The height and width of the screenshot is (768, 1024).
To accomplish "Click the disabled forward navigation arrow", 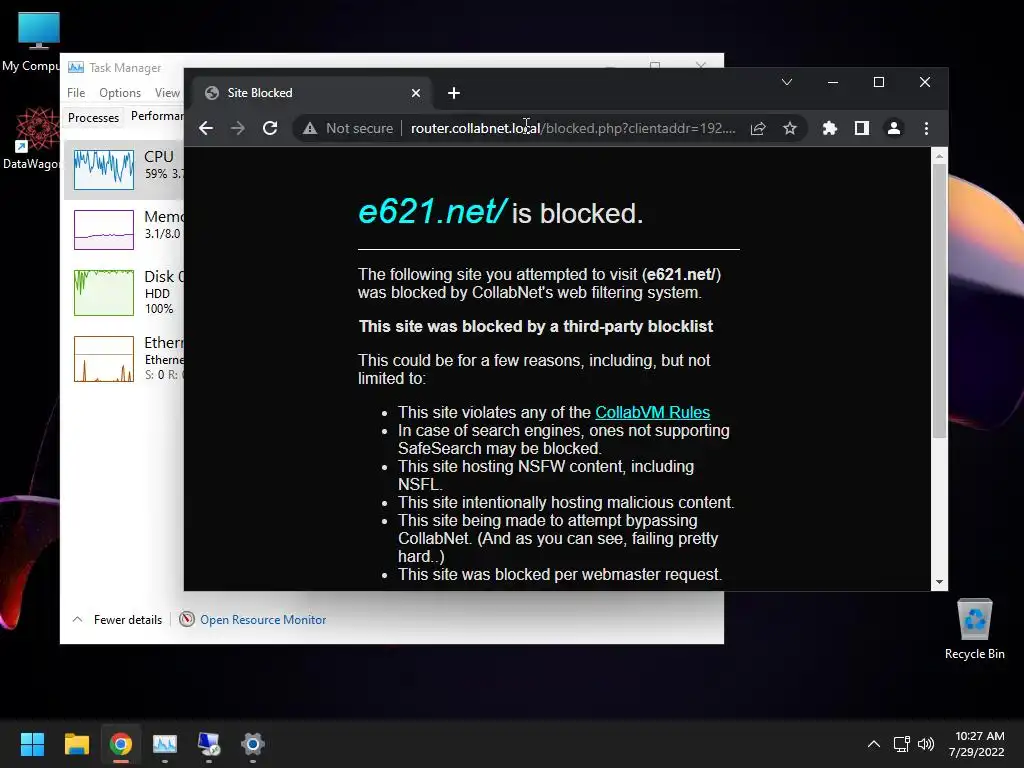I will [x=238, y=128].
